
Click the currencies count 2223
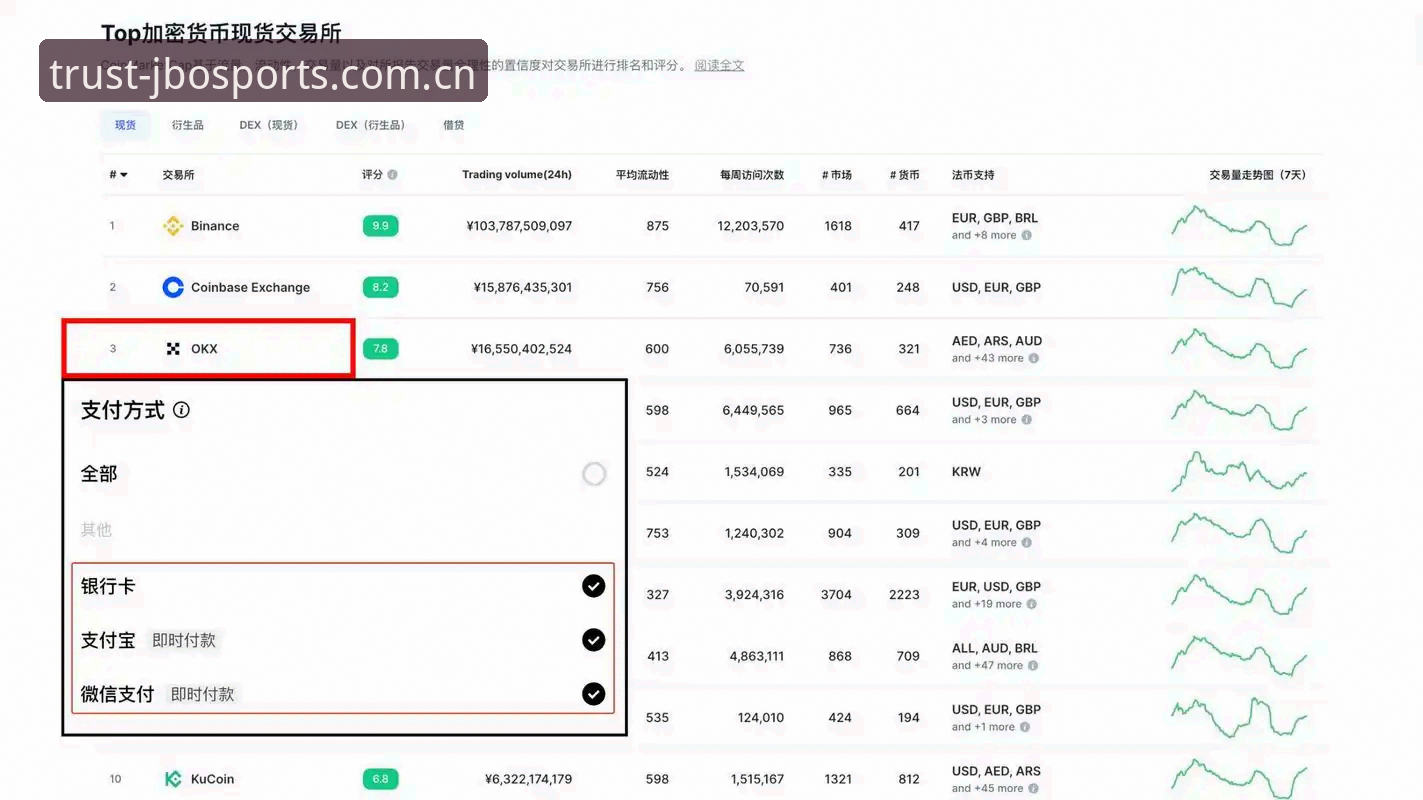(904, 594)
